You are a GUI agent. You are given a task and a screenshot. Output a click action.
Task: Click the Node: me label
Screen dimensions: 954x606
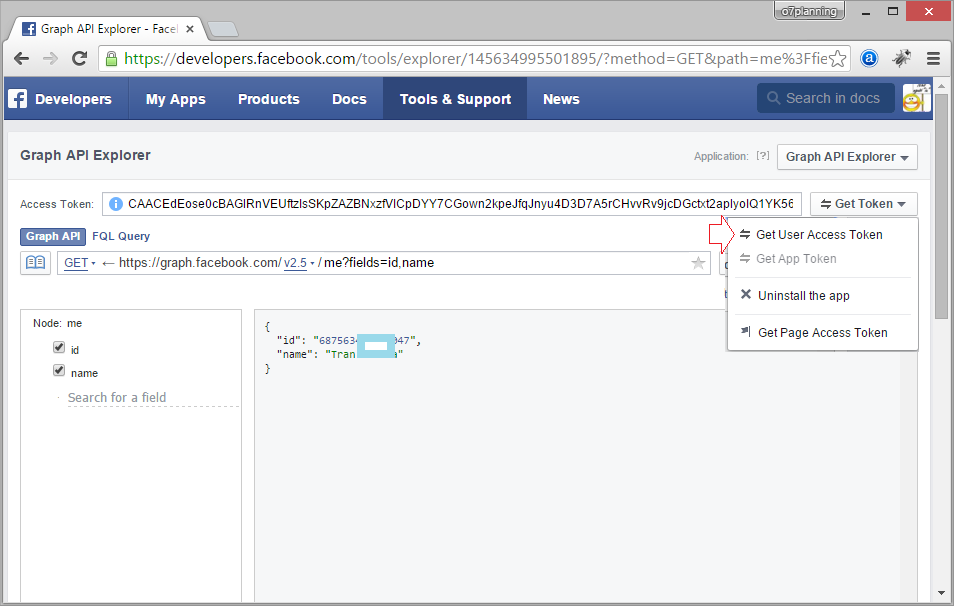[x=57, y=323]
